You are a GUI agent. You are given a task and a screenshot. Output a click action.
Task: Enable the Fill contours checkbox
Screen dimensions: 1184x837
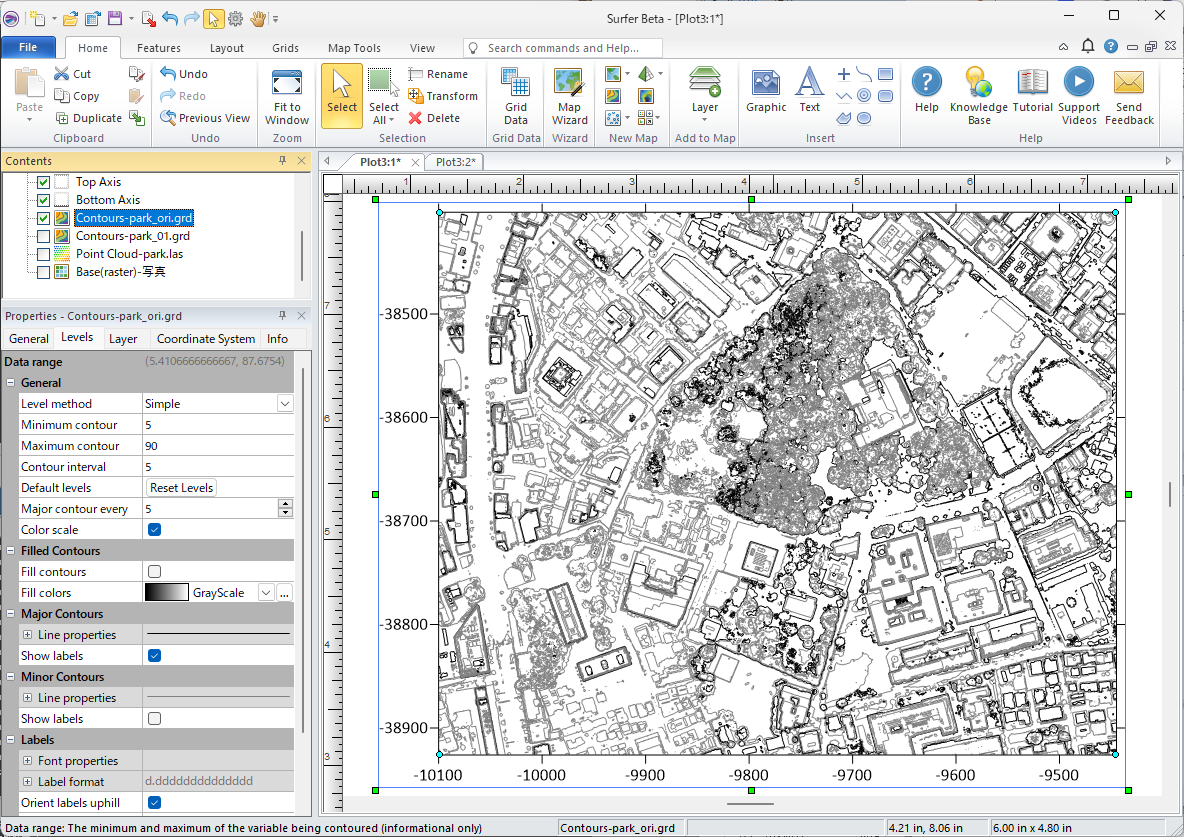155,572
